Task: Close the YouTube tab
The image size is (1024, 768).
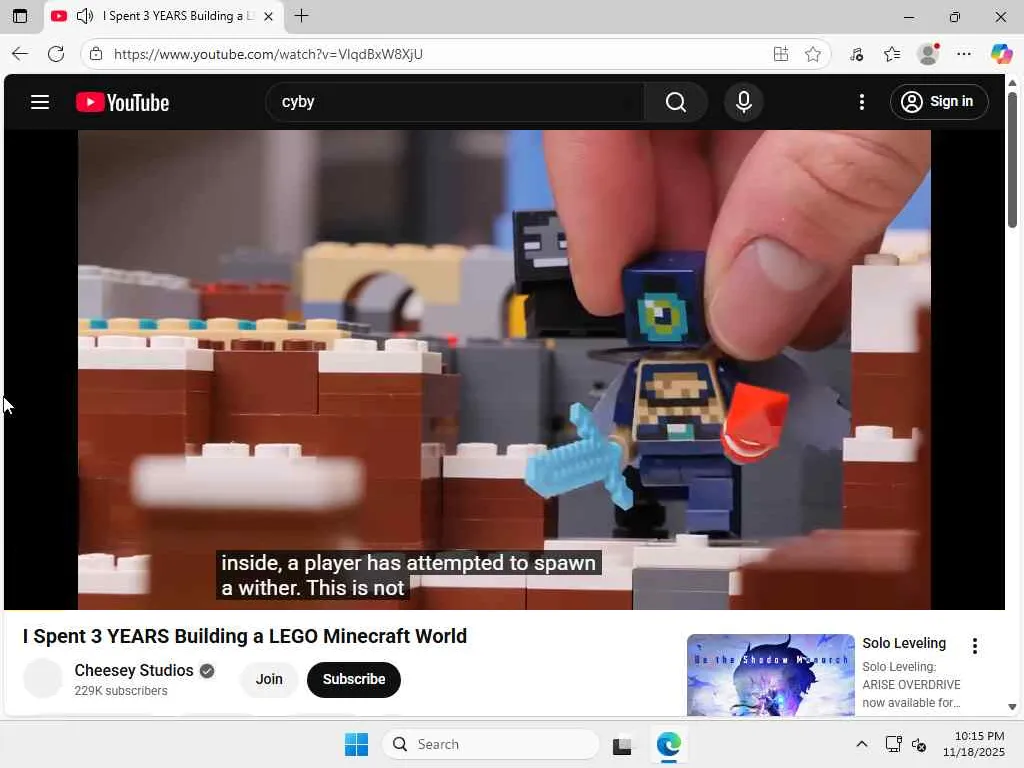Action: (268, 16)
